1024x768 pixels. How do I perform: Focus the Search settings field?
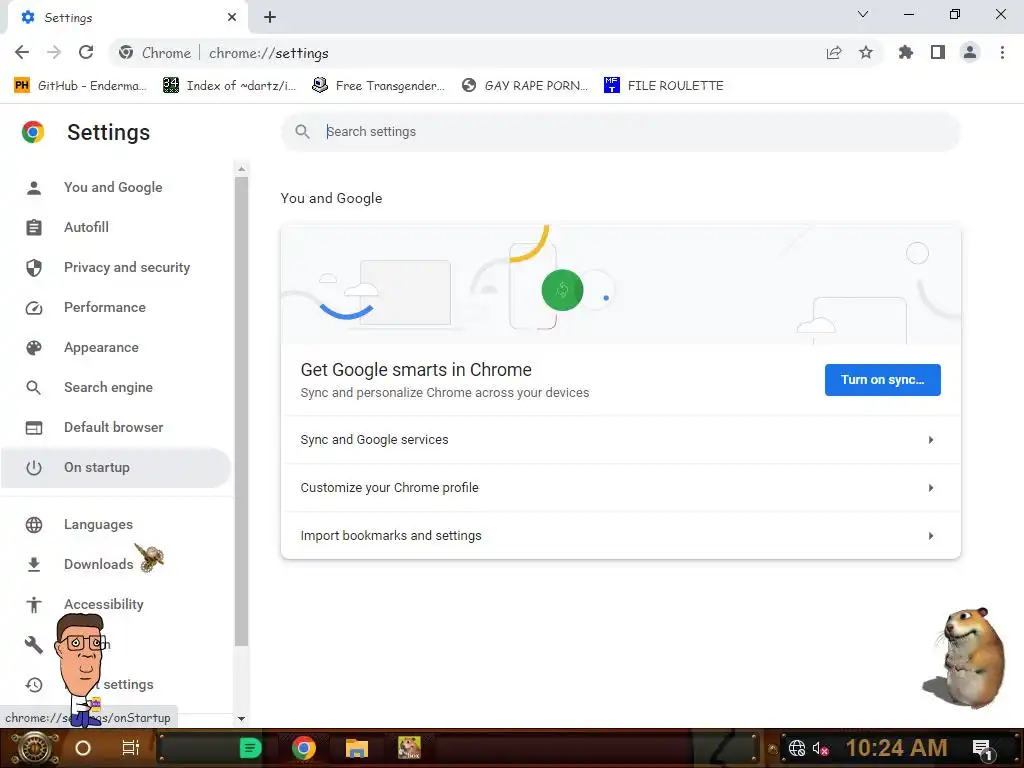(x=620, y=132)
